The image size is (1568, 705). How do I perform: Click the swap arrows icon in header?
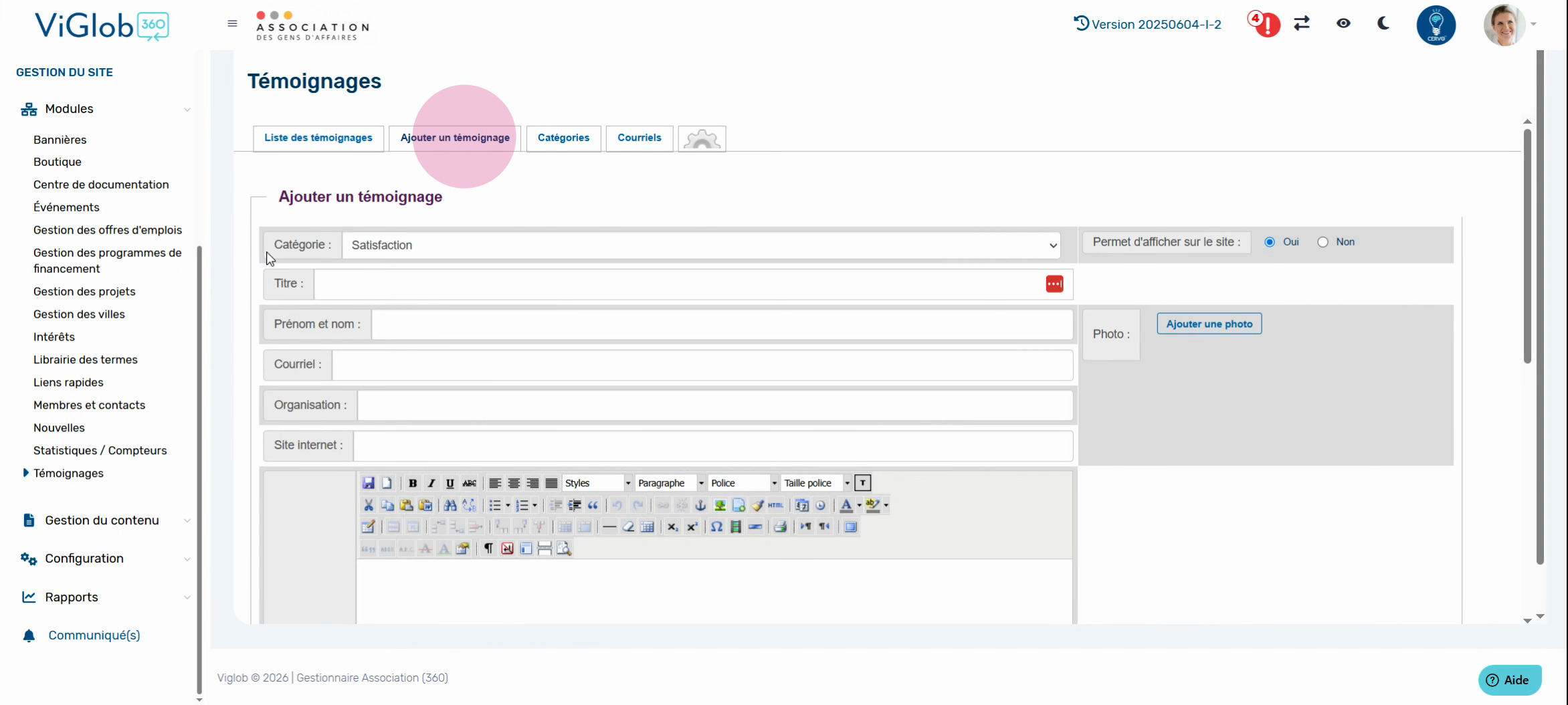click(x=1302, y=24)
